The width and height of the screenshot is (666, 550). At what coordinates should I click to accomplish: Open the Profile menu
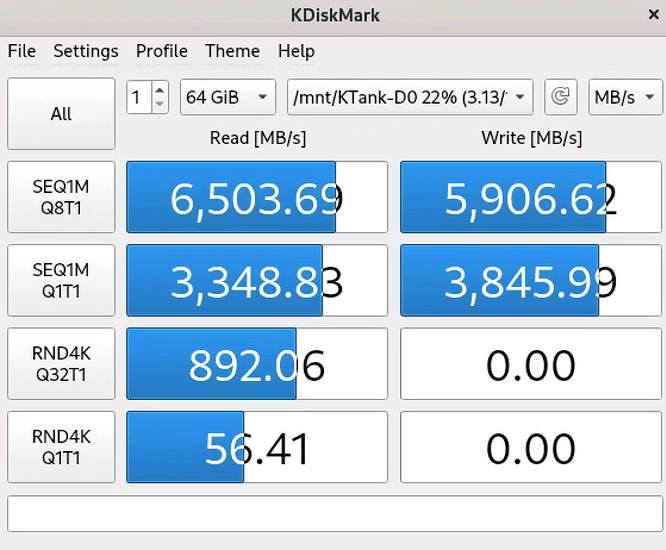pos(162,51)
